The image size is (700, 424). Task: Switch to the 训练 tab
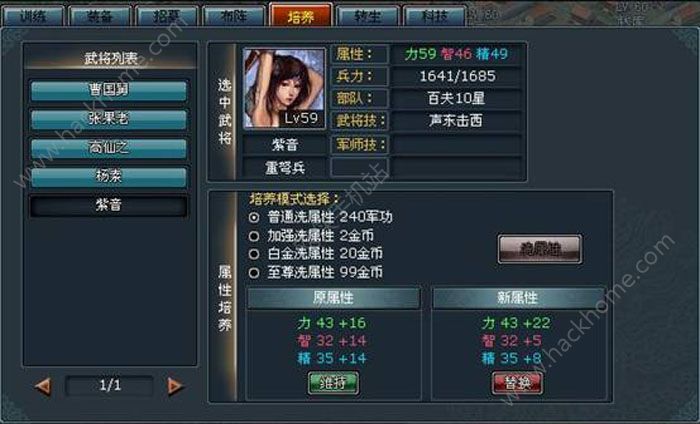(33, 16)
